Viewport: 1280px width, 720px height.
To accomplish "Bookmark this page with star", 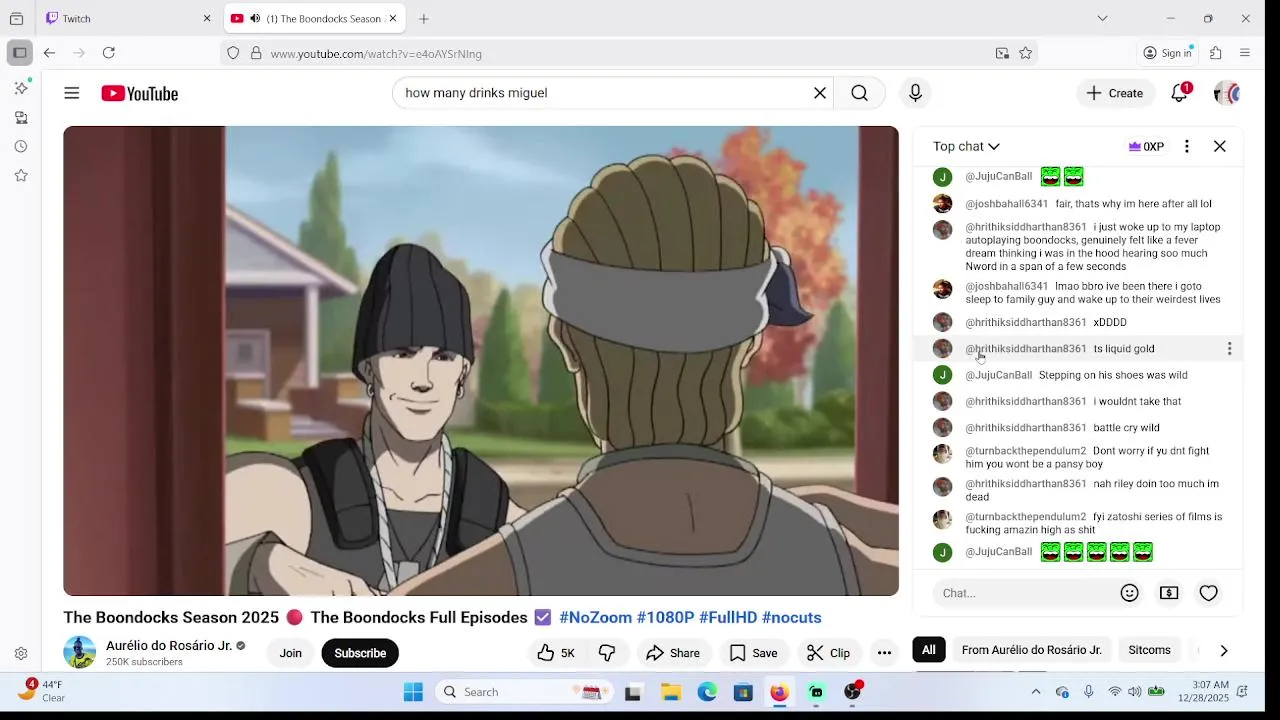I will pyautogui.click(x=1026, y=54).
